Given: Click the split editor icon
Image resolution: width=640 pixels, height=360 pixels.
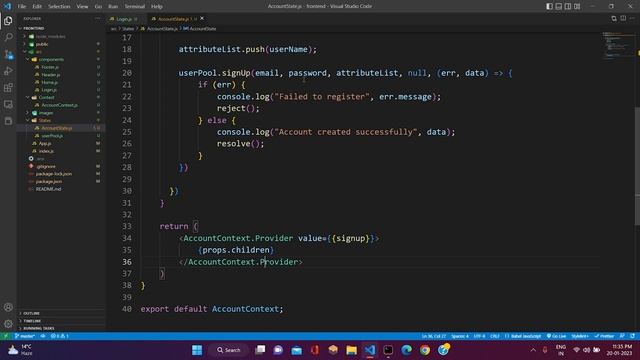Looking at the screenshot, I should 623,18.
